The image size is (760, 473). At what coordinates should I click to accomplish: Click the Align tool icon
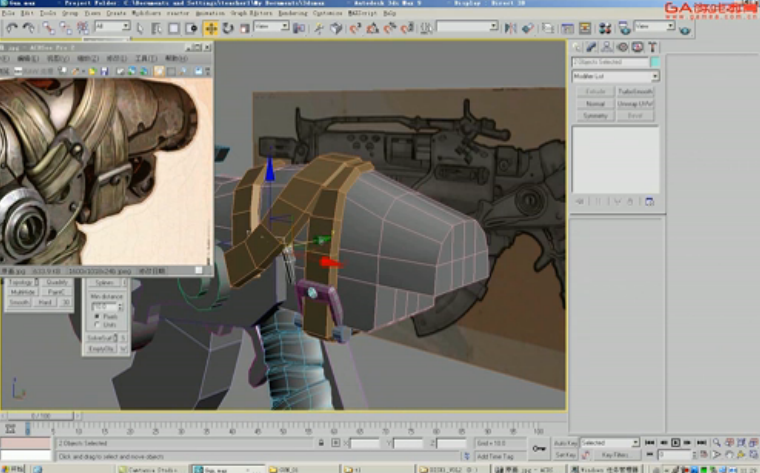[x=528, y=29]
